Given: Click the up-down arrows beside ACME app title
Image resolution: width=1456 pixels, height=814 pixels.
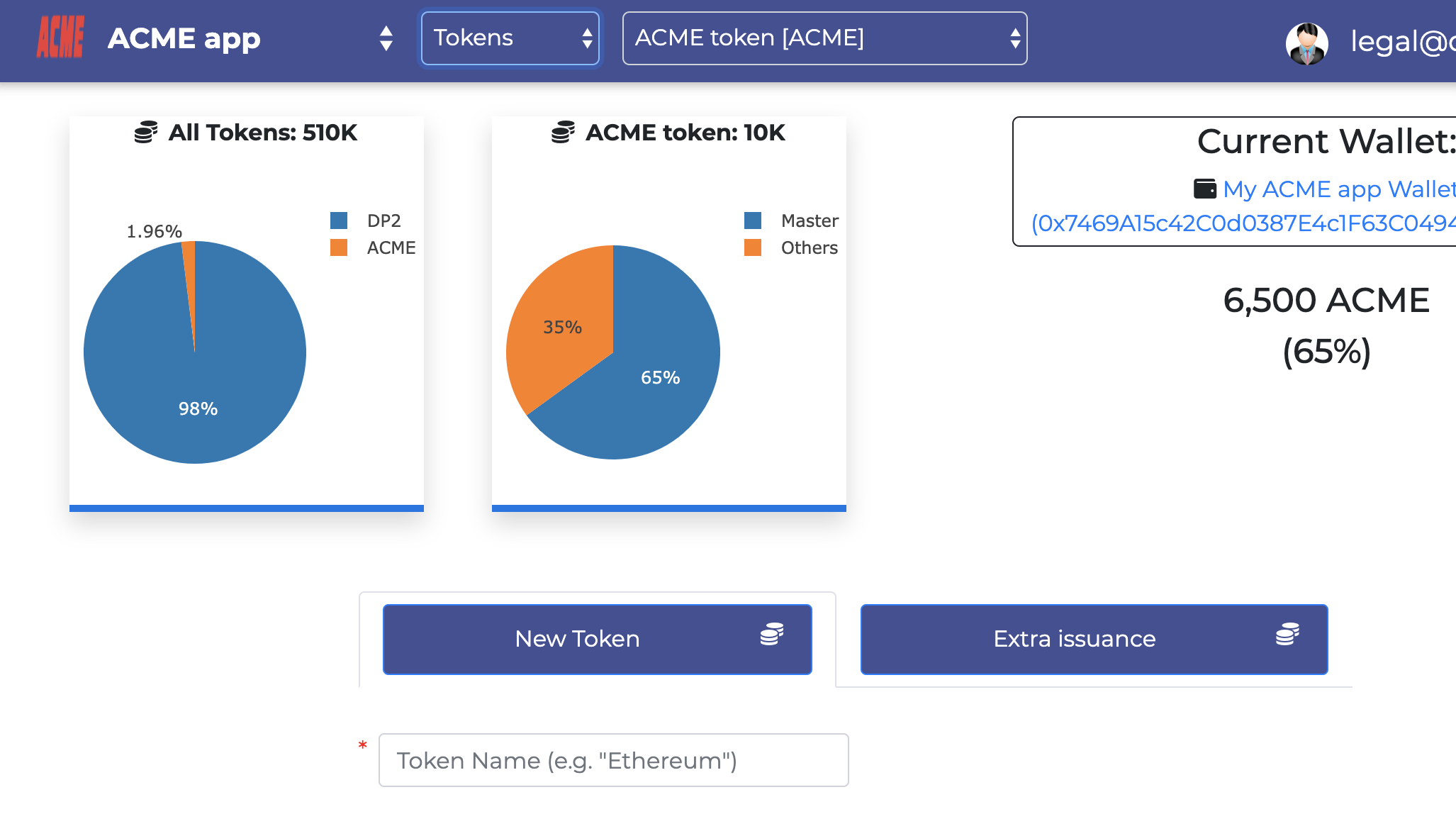Looking at the screenshot, I should 386,38.
